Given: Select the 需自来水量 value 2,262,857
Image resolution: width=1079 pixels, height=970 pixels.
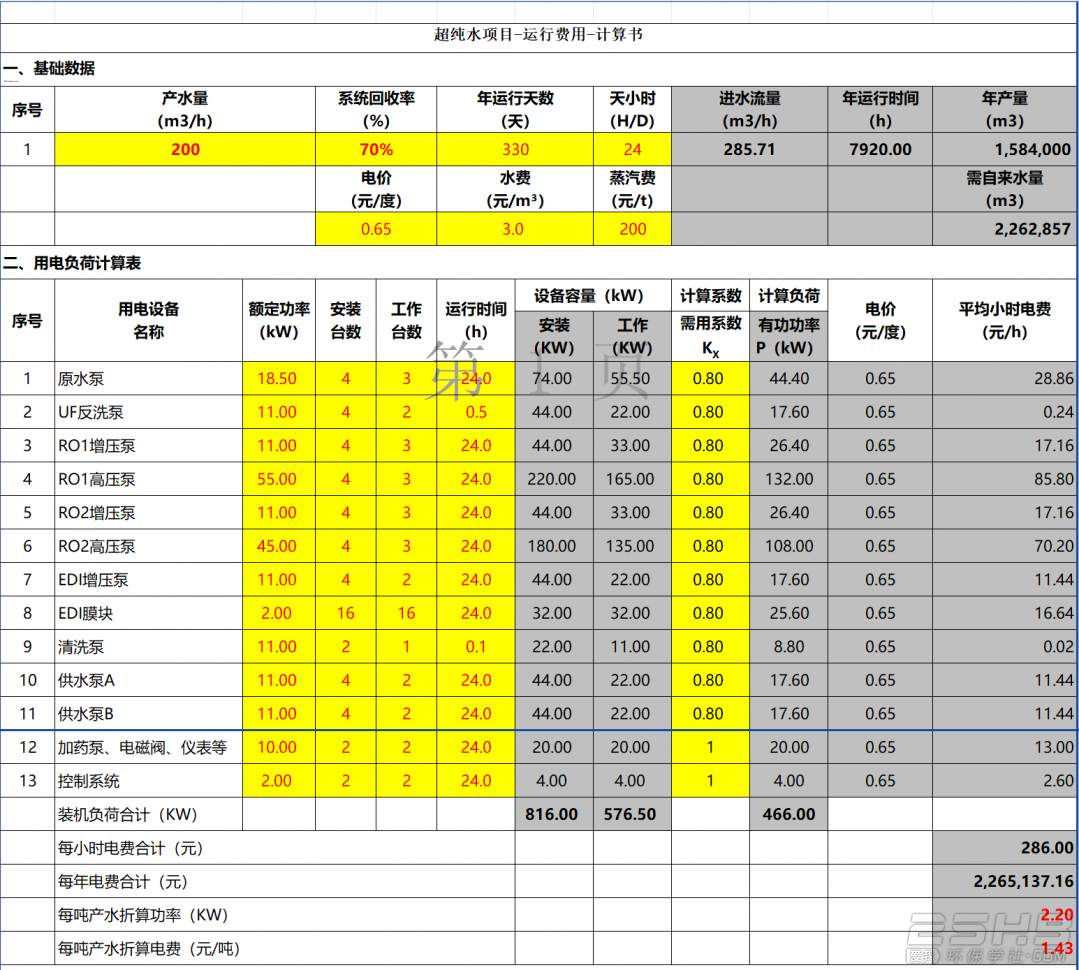Looking at the screenshot, I should (1005, 229).
